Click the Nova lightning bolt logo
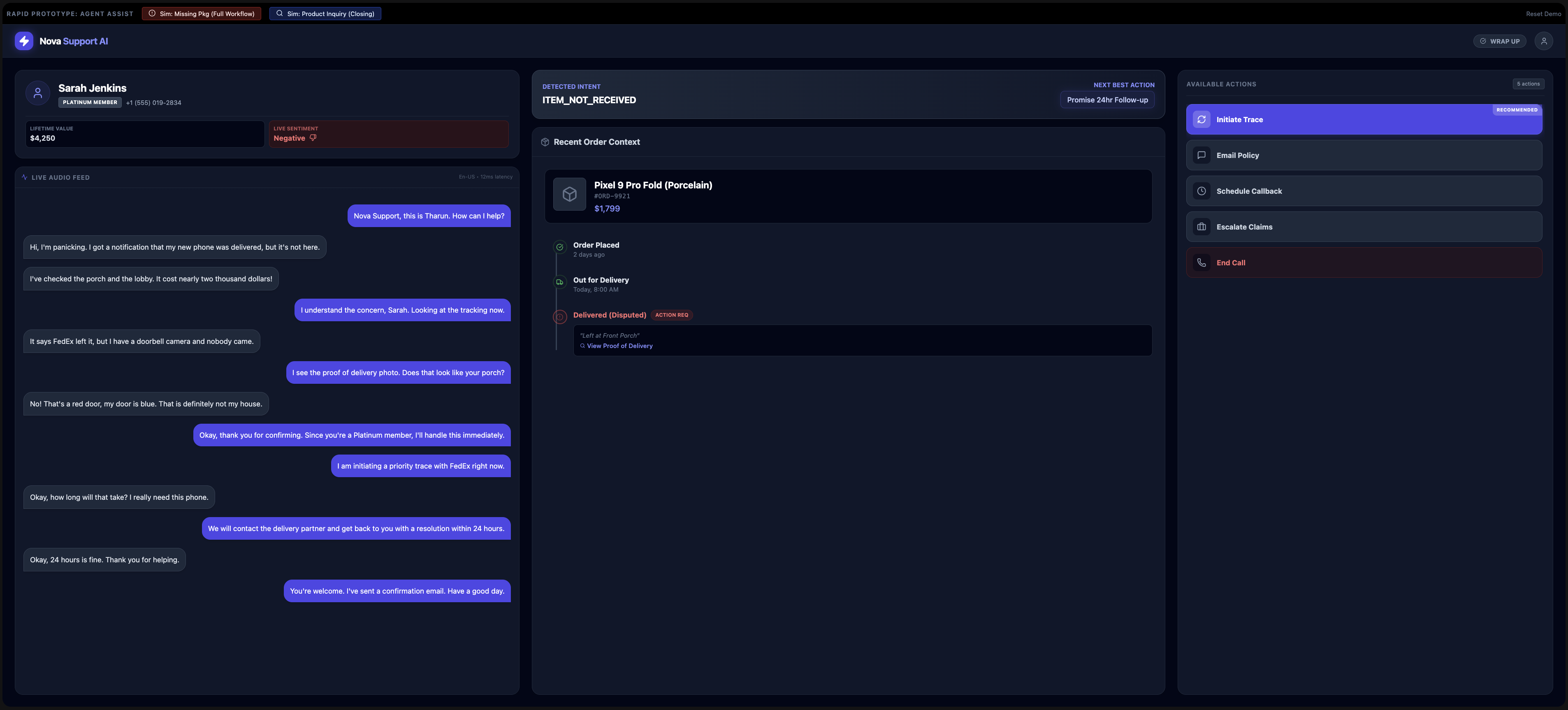The width and height of the screenshot is (1568, 710). coord(24,41)
